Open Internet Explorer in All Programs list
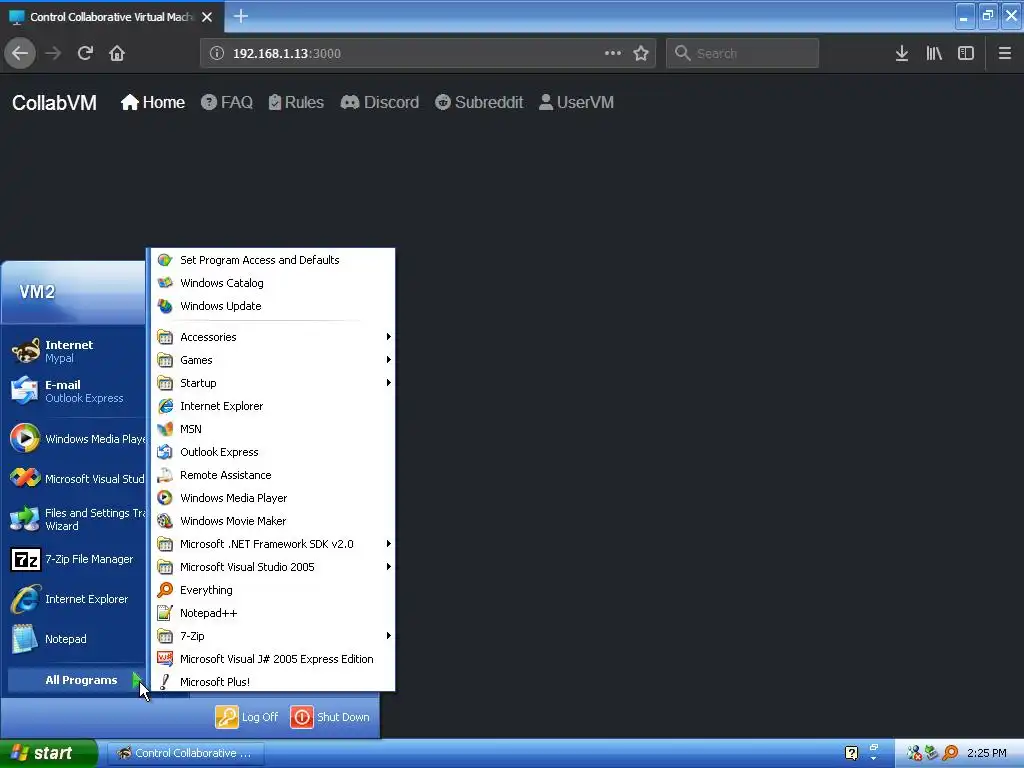This screenshot has height=768, width=1024. coord(273,406)
